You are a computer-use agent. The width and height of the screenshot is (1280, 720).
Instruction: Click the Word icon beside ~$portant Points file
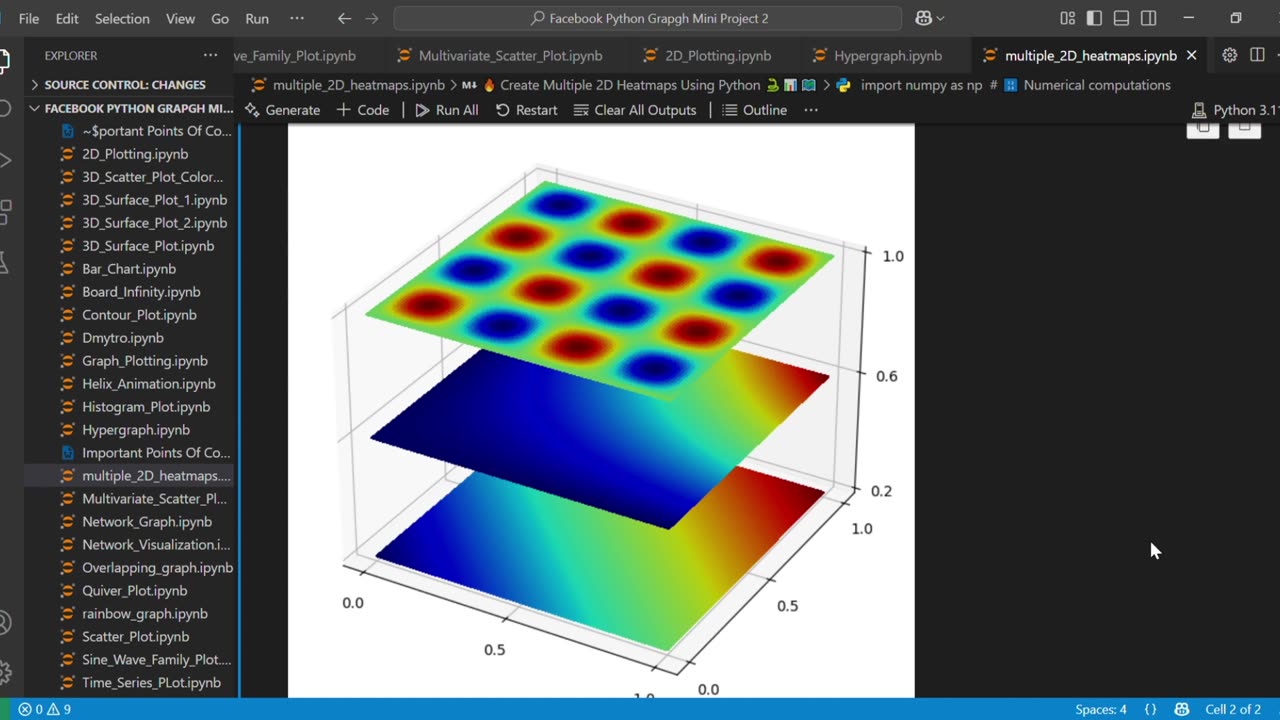pyautogui.click(x=68, y=131)
